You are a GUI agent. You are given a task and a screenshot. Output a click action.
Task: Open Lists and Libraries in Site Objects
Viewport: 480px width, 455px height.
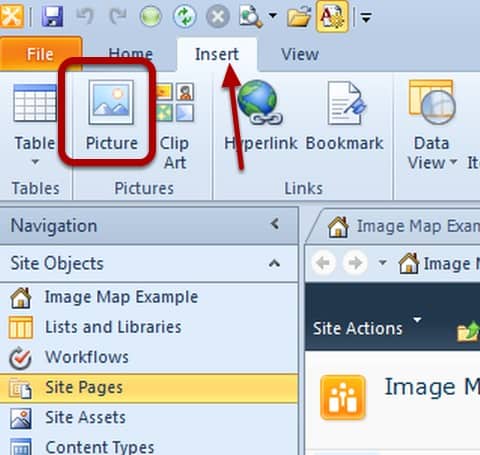pyautogui.click(x=113, y=327)
